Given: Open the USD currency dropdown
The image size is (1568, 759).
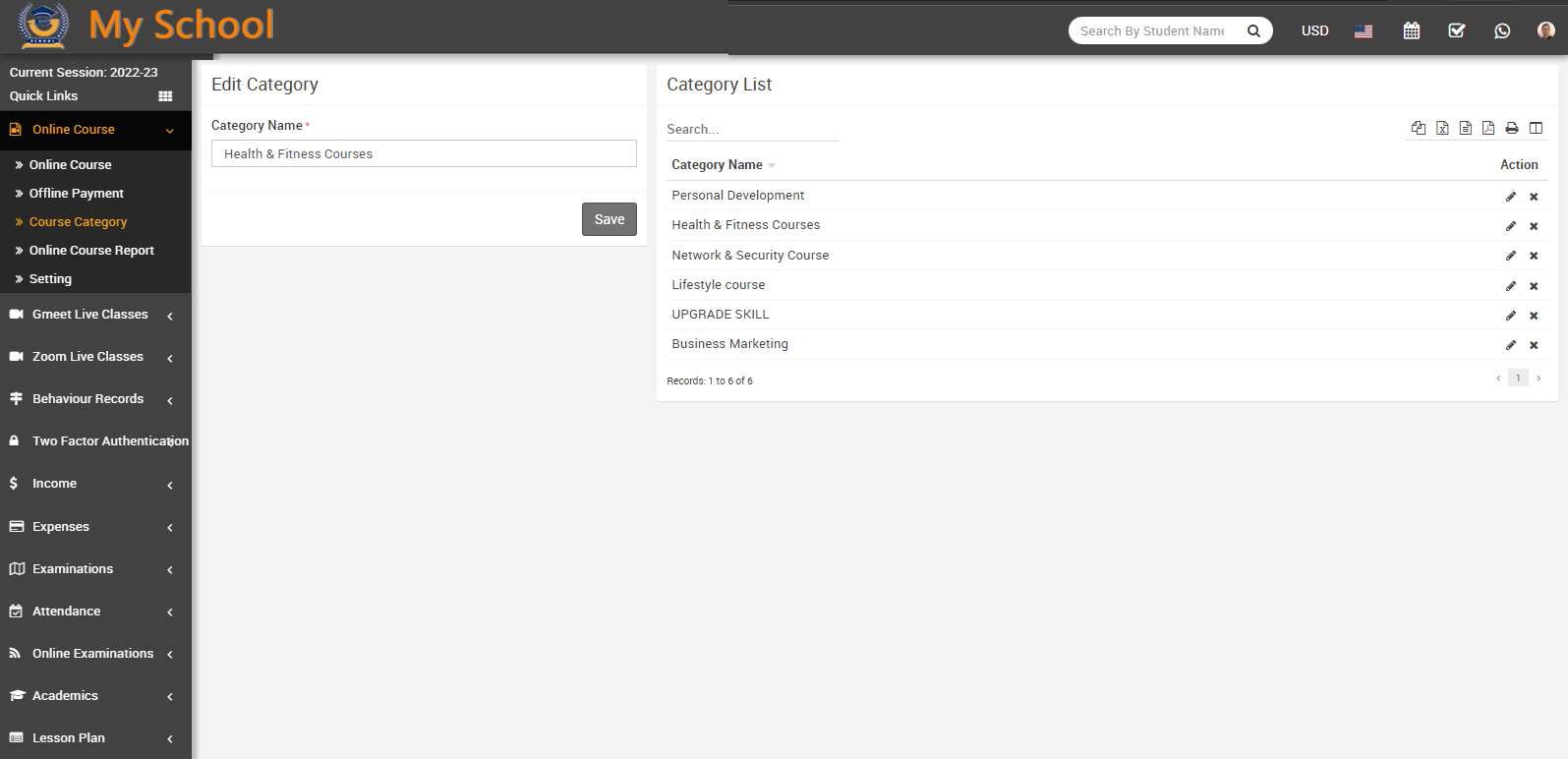Looking at the screenshot, I should point(1314,30).
